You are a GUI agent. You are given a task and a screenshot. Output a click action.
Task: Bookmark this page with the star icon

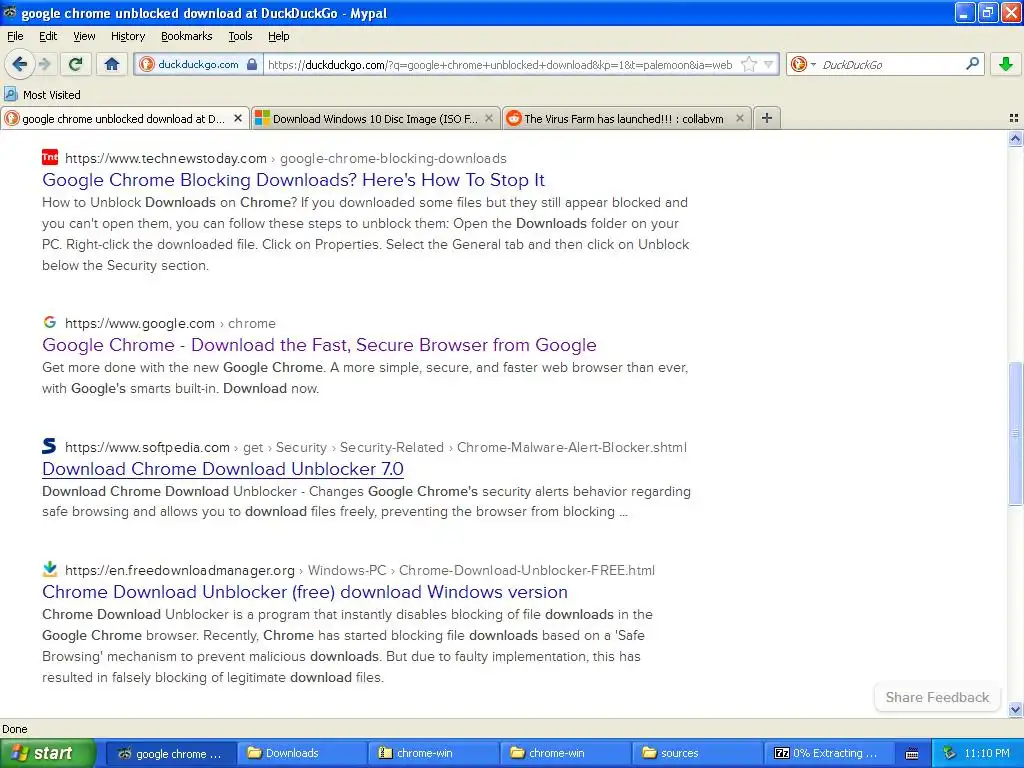[749, 64]
